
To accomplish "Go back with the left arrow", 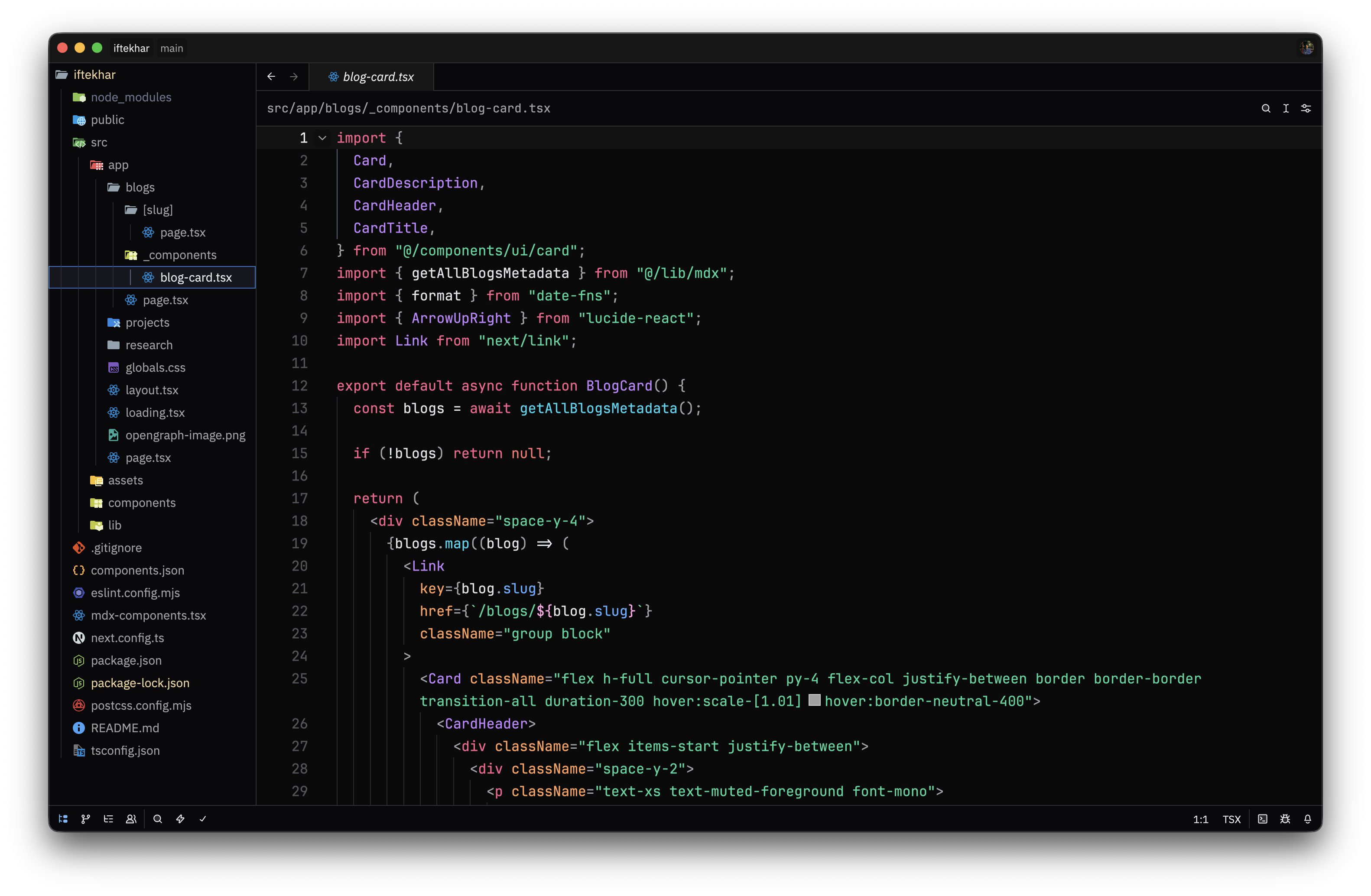I will point(271,77).
